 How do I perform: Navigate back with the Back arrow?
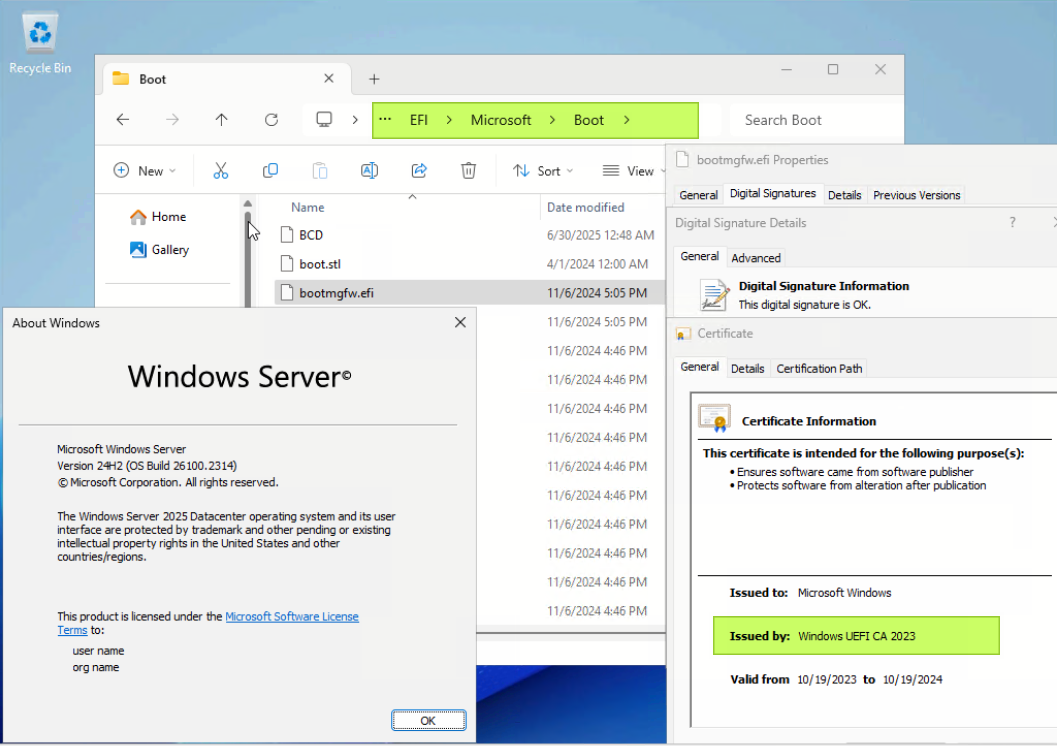pyautogui.click(x=123, y=120)
